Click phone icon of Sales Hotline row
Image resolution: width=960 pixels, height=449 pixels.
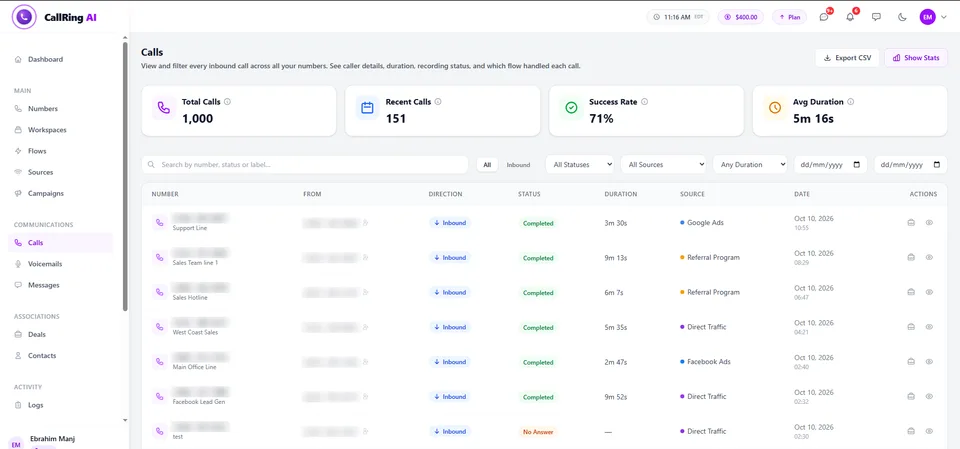(160, 292)
